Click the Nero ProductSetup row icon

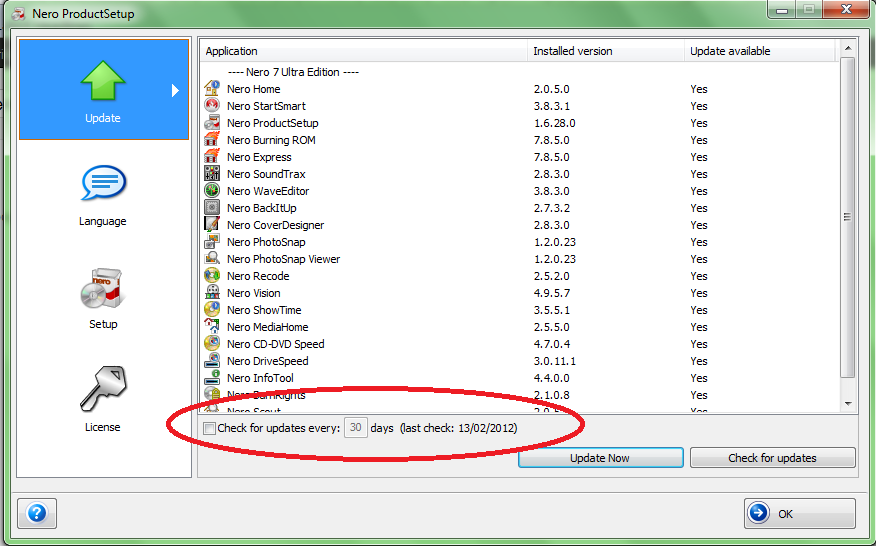pos(212,122)
